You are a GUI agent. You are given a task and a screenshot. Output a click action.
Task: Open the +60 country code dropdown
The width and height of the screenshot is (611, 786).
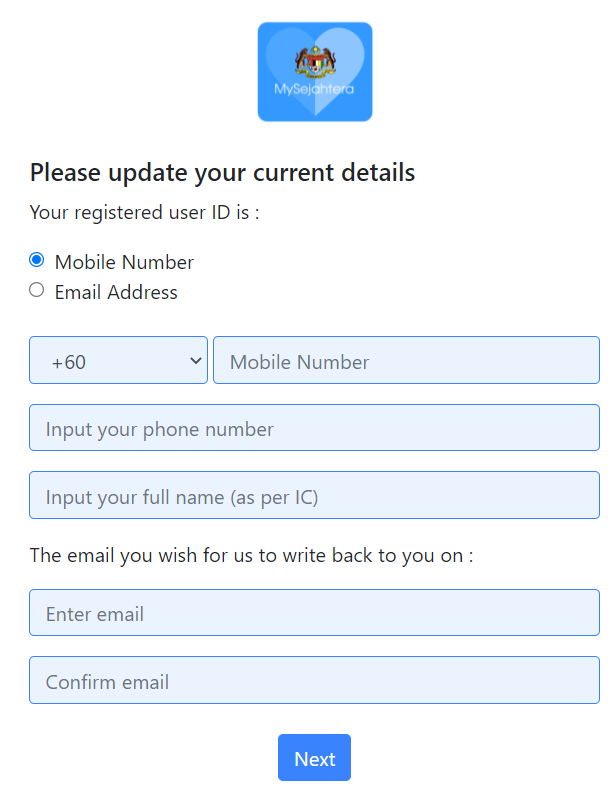[118, 360]
